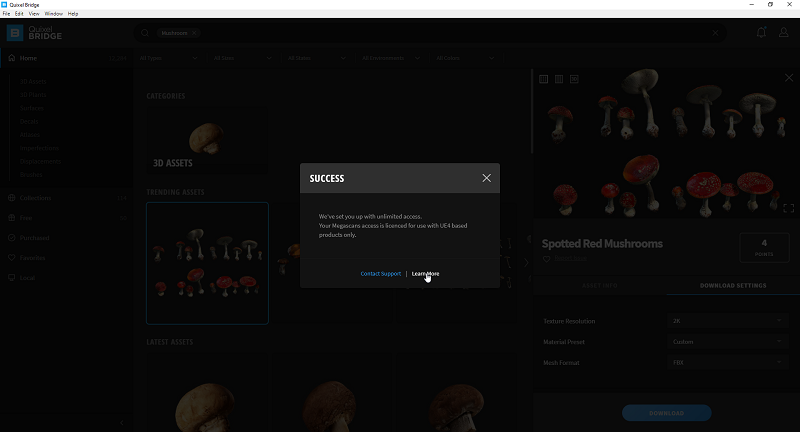Select Atlases in the sidebar
The image size is (800, 432).
tap(30, 135)
